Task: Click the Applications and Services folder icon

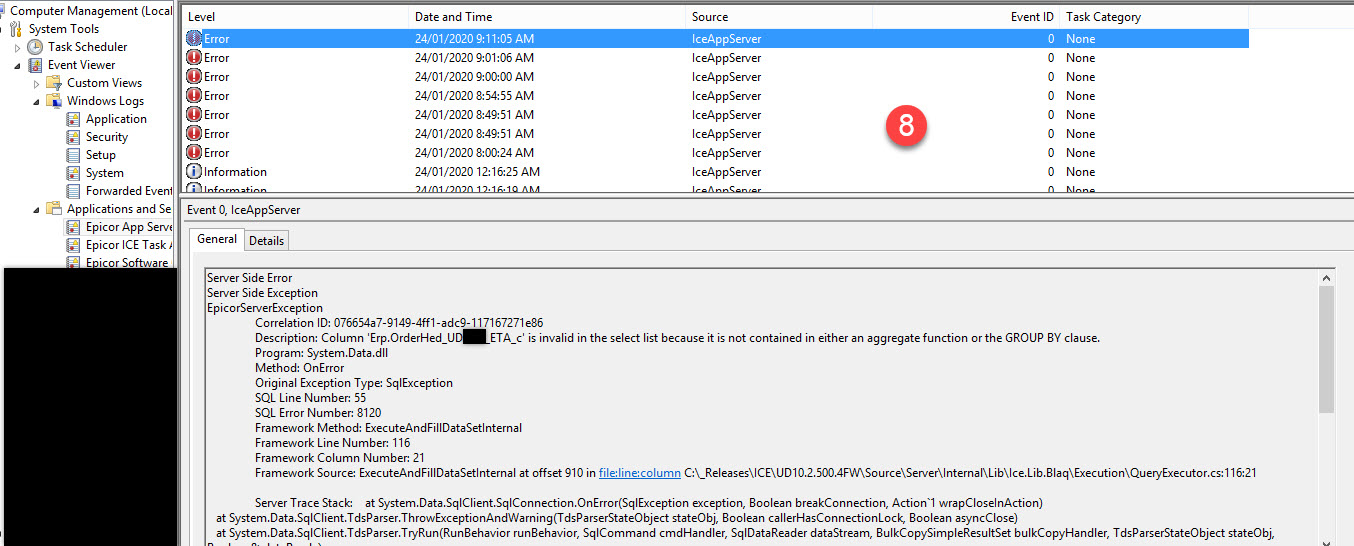Action: tap(54, 209)
